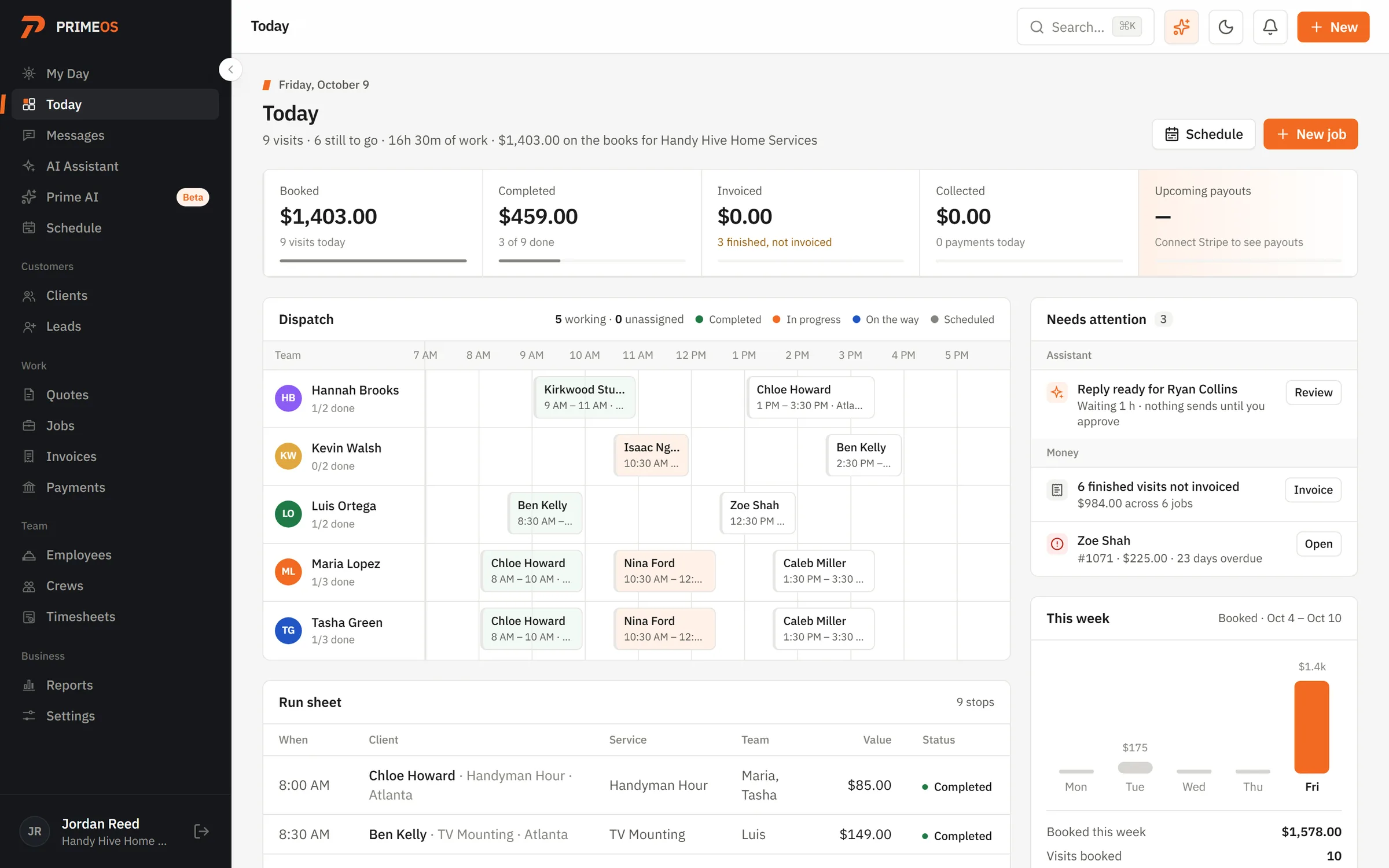The image size is (1389, 868).
Task: Click the search field
Action: coord(1085,27)
